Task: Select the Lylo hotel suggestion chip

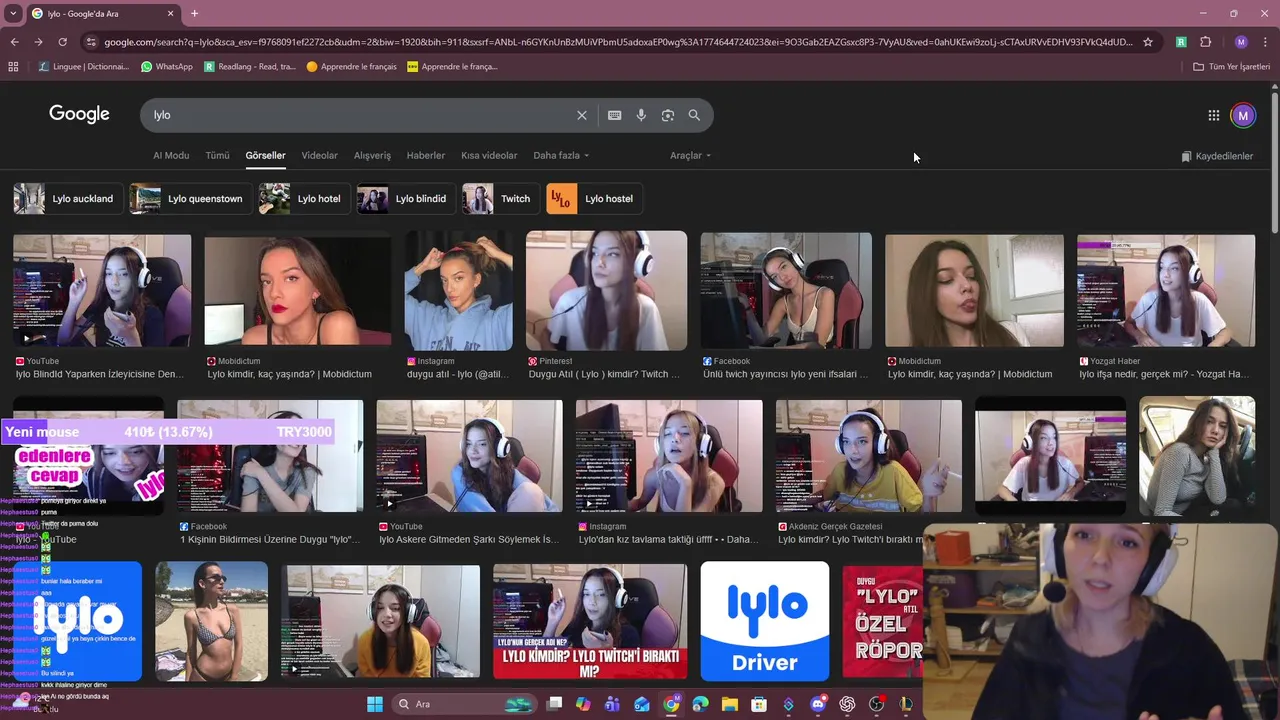Action: click(x=305, y=199)
